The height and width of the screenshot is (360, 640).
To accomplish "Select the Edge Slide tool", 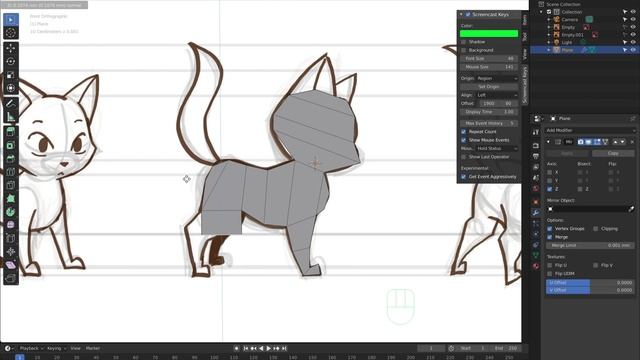I will coord(11,238).
